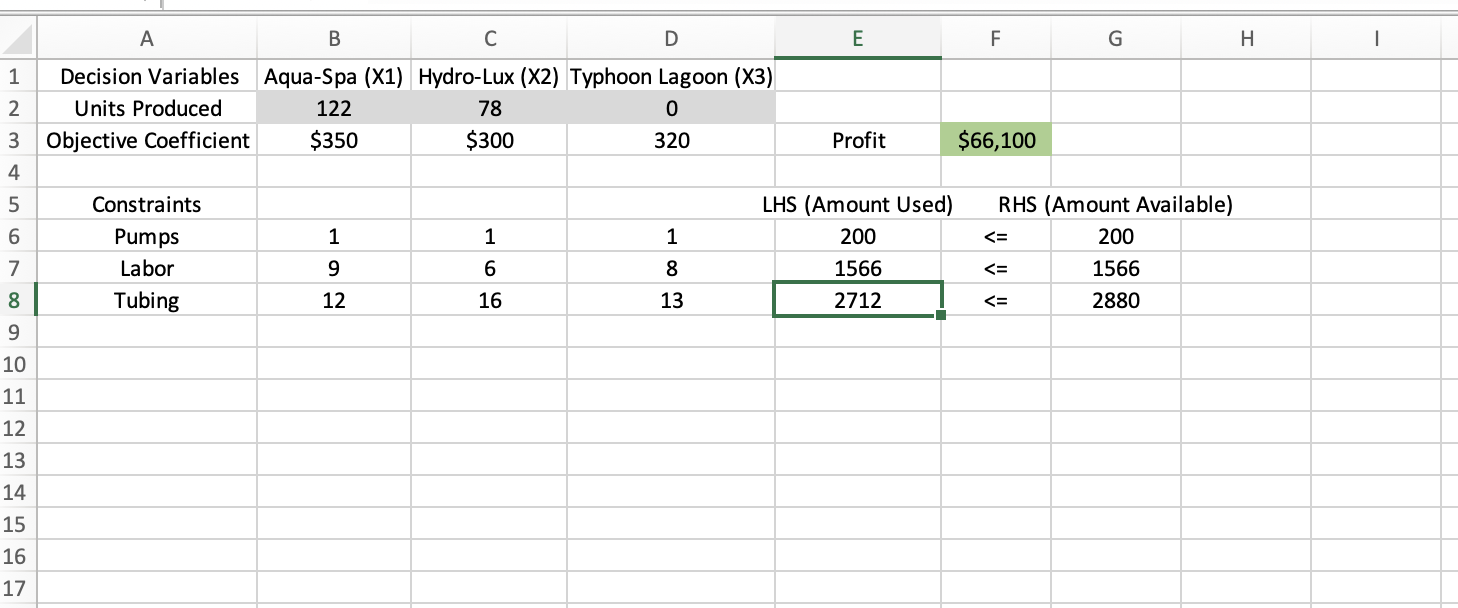Select the Pumps constraint label
1458x608 pixels.
coord(146,236)
